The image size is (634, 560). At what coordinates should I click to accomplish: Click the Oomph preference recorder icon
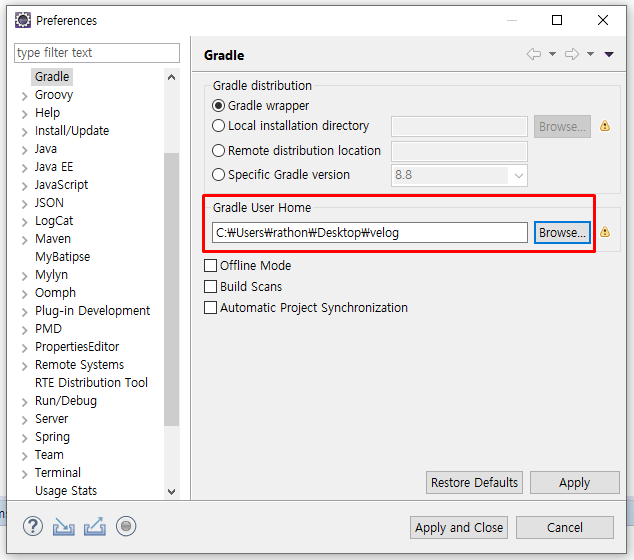point(126,526)
